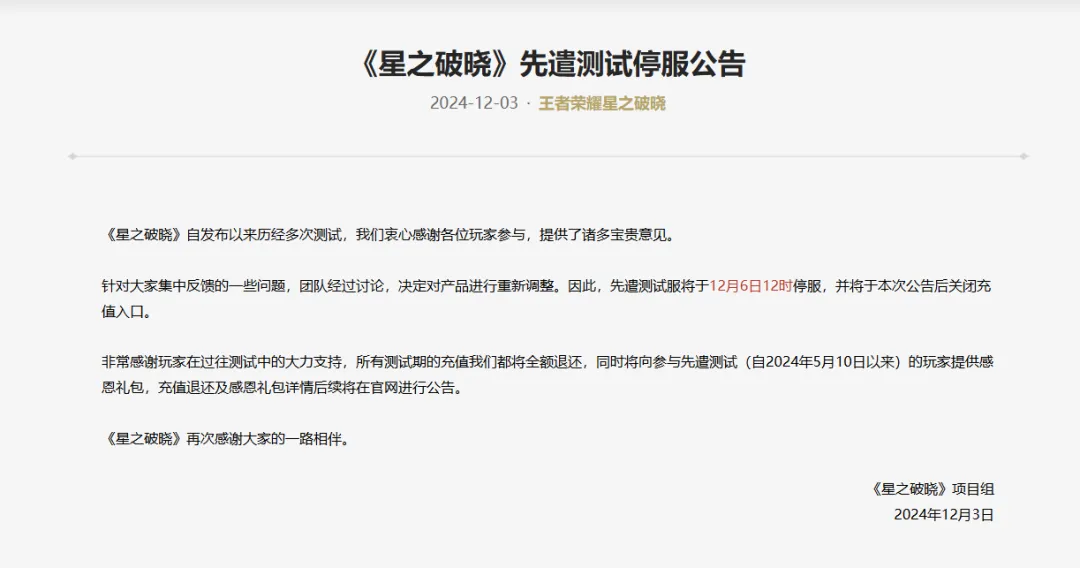Click the signature 《星之破晓》项目组
The width and height of the screenshot is (1080, 568).
click(x=931, y=490)
